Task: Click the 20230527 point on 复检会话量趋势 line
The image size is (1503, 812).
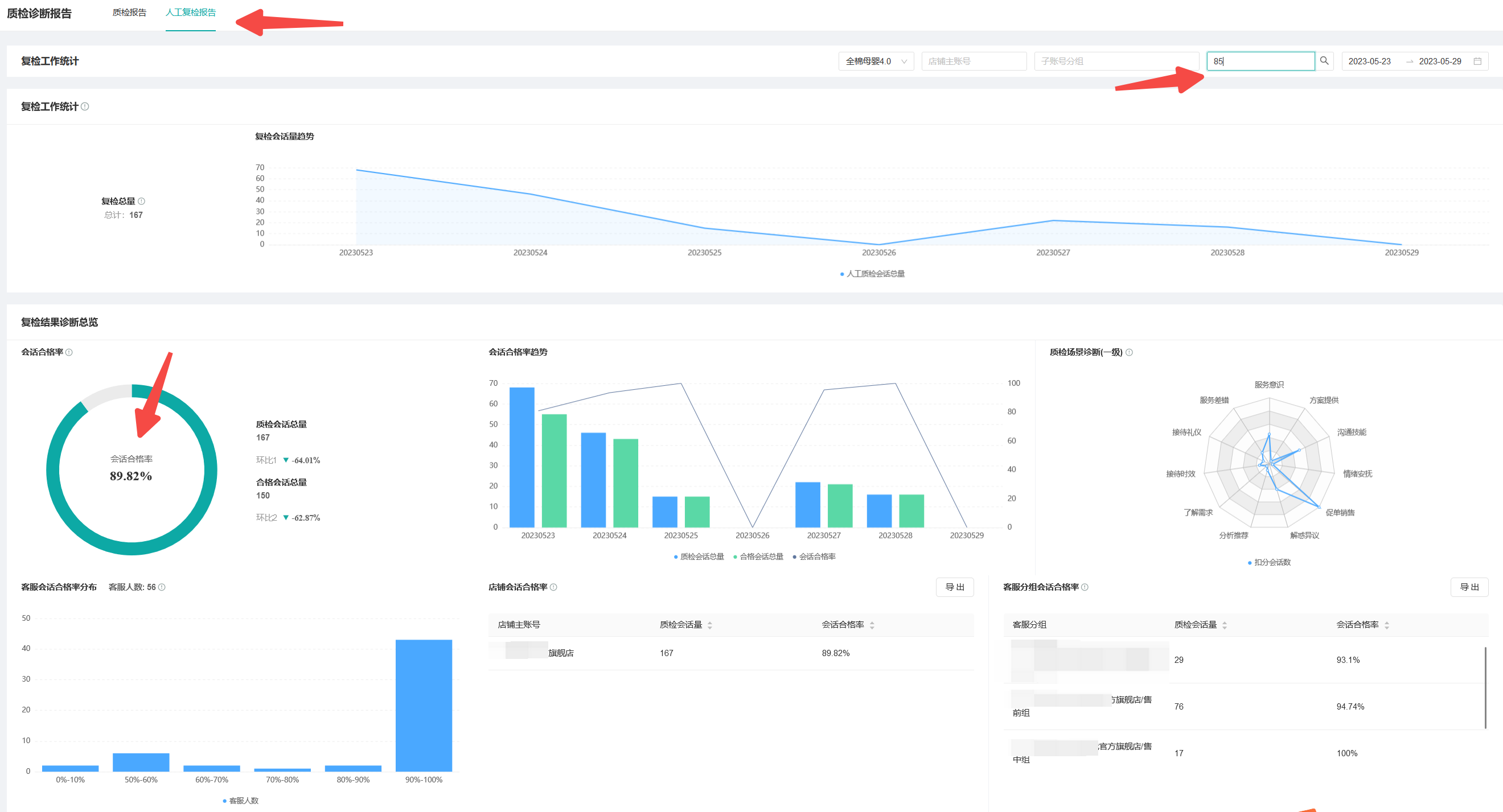Action: [1053, 221]
